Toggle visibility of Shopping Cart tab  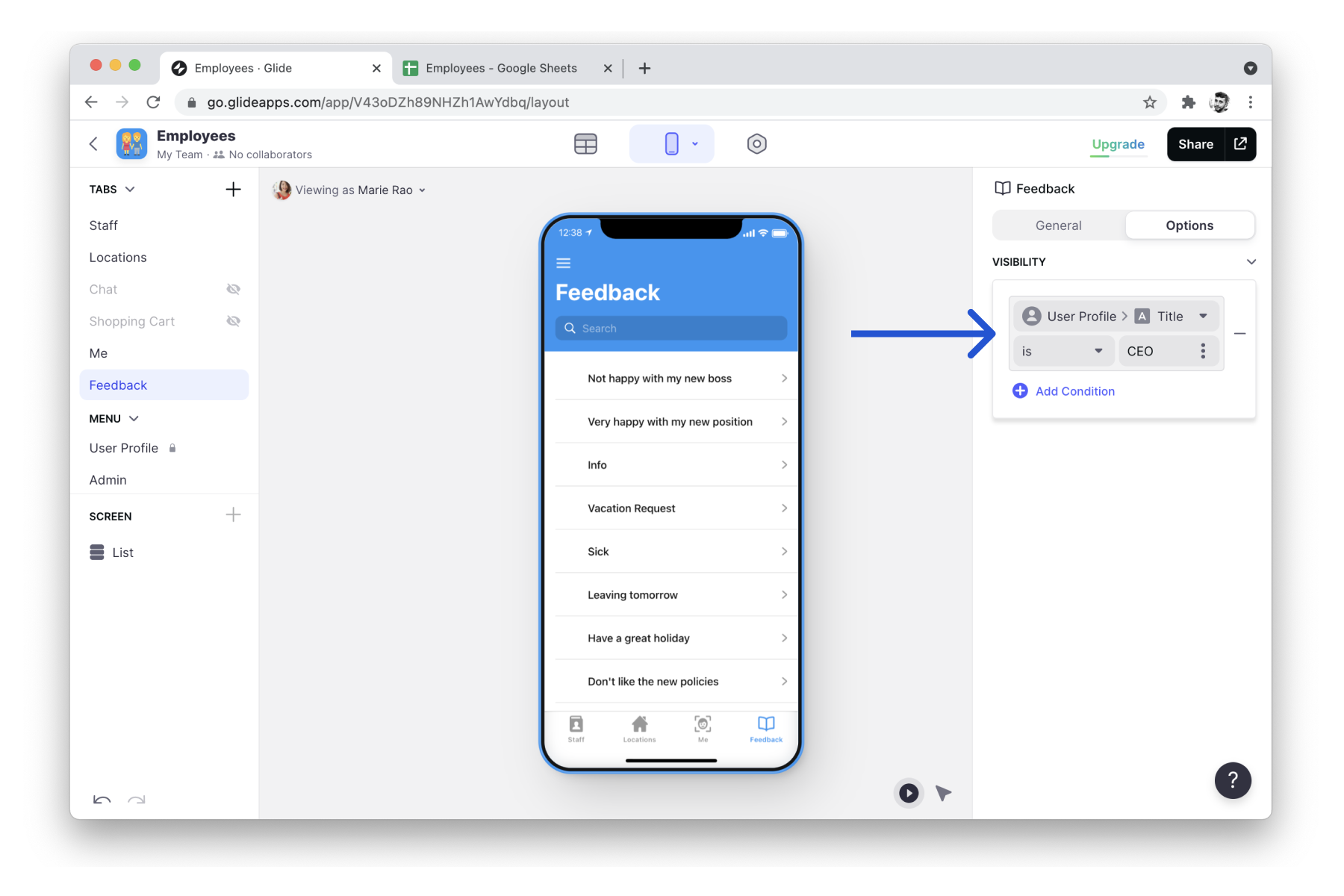point(233,322)
